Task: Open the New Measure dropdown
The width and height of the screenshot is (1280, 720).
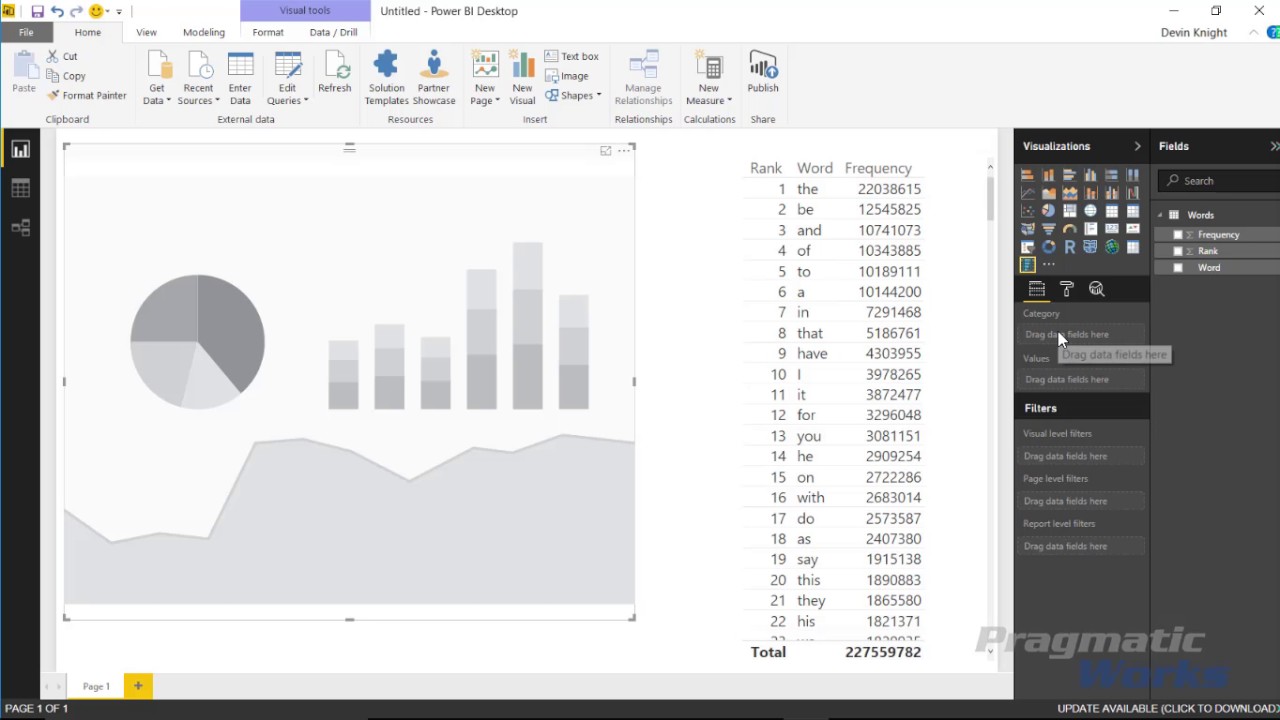Action: tap(708, 94)
